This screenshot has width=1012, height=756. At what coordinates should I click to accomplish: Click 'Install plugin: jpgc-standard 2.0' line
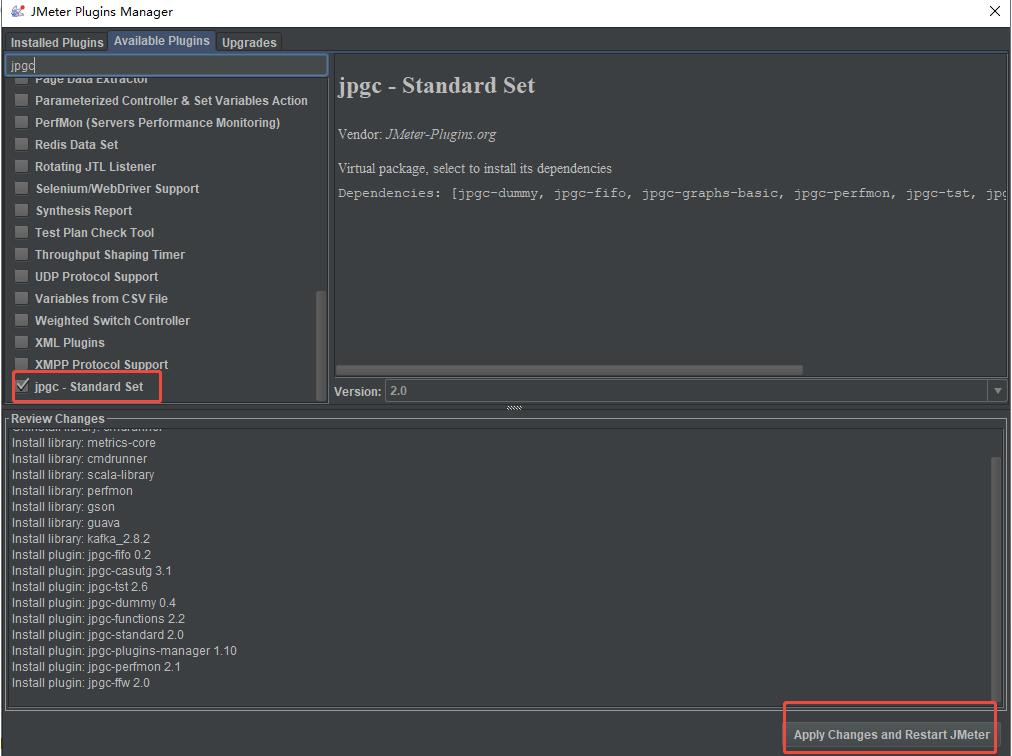coord(97,635)
